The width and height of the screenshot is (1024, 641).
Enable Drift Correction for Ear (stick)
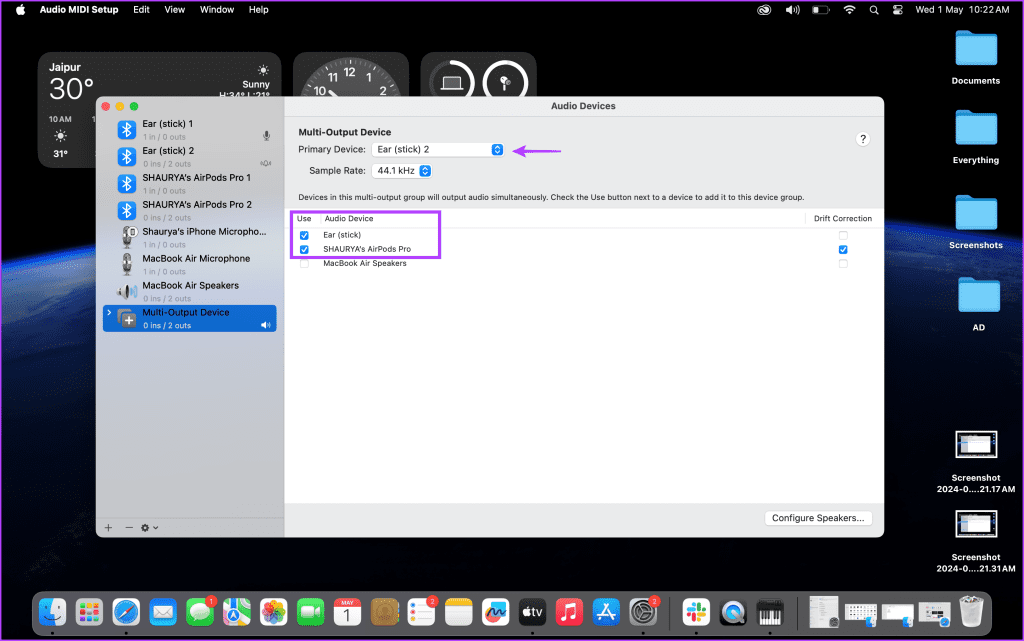(x=843, y=235)
